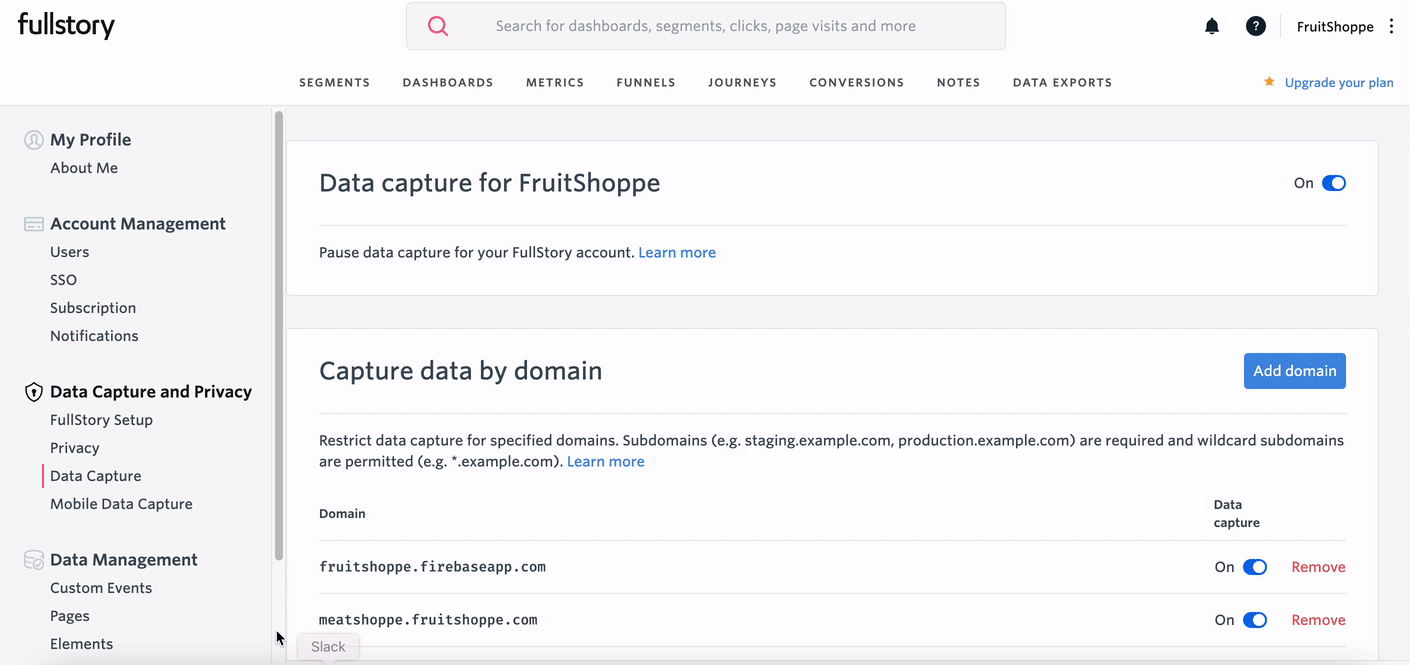
Task: Remove the fruitshoppe.firebaseapp.com domain
Action: tap(1318, 567)
